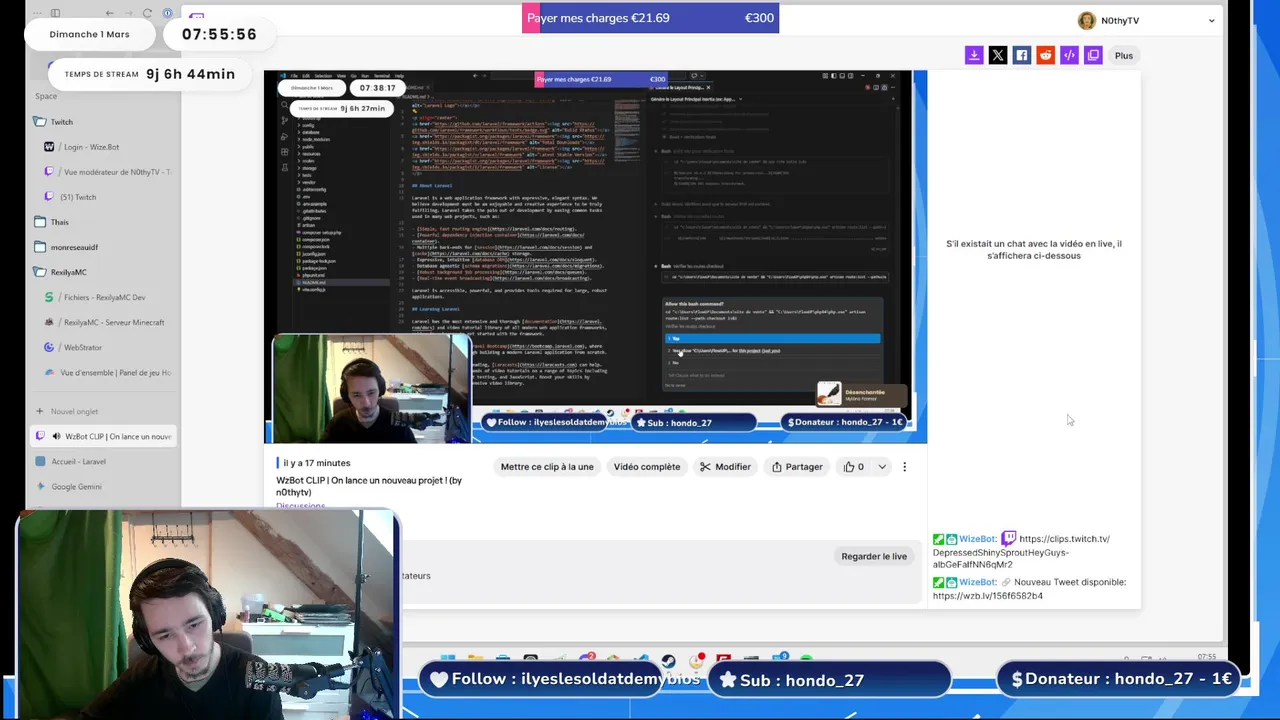The width and height of the screenshot is (1280, 720).
Task: Open the Vidéo complète link
Action: point(647,467)
